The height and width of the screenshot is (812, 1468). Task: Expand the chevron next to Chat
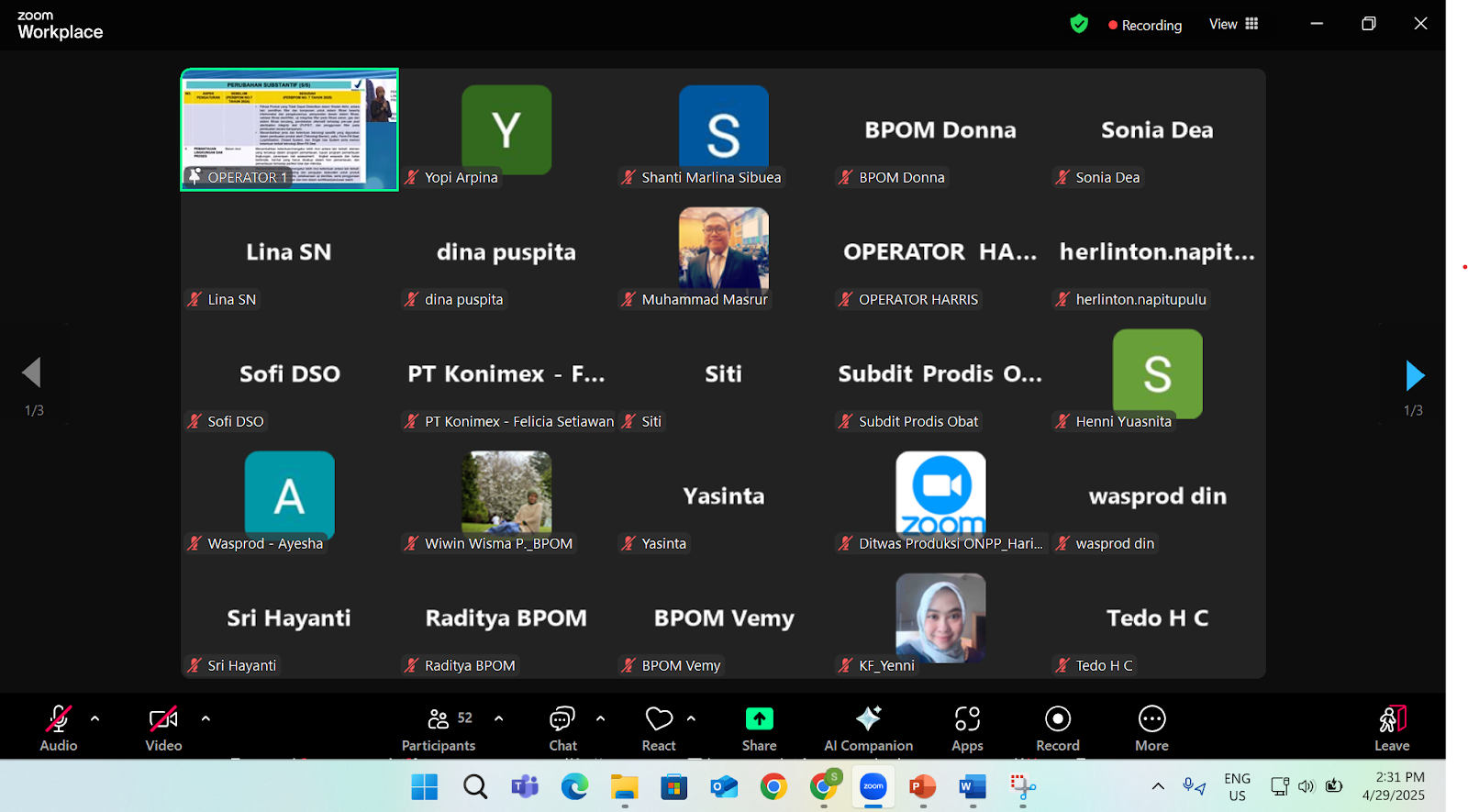pyautogui.click(x=601, y=718)
